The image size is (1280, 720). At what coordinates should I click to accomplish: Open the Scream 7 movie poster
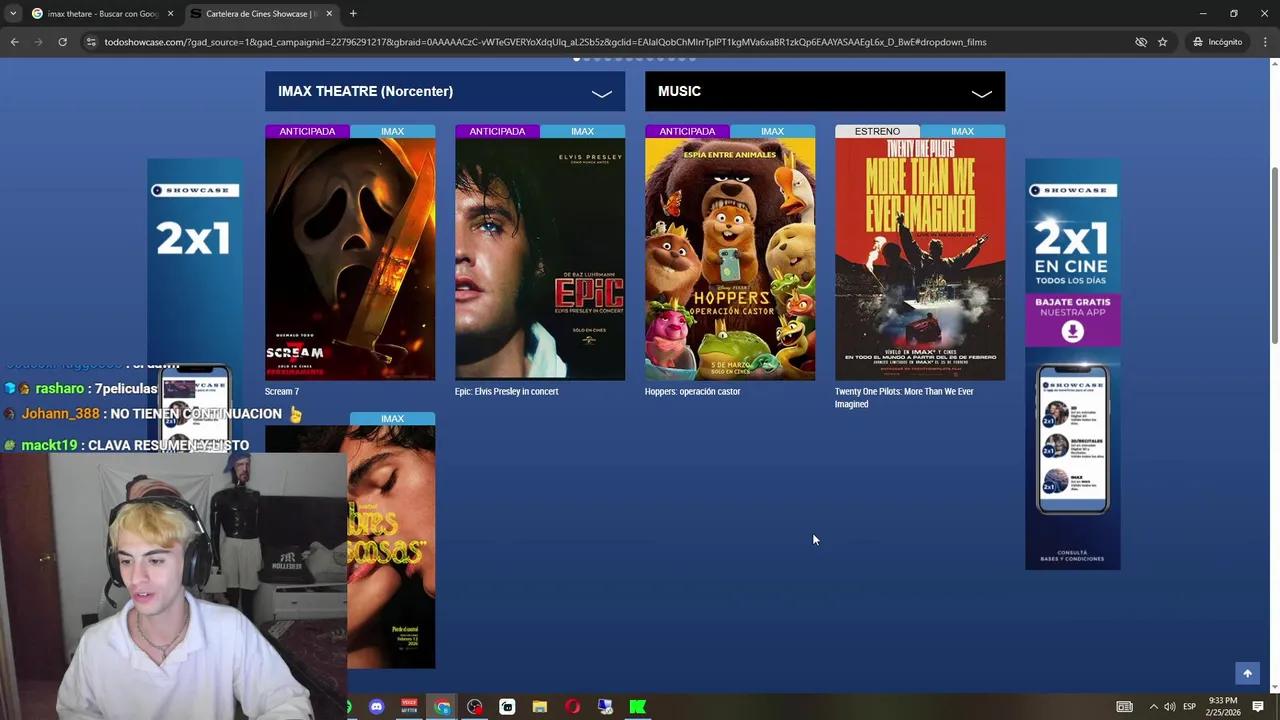350,259
